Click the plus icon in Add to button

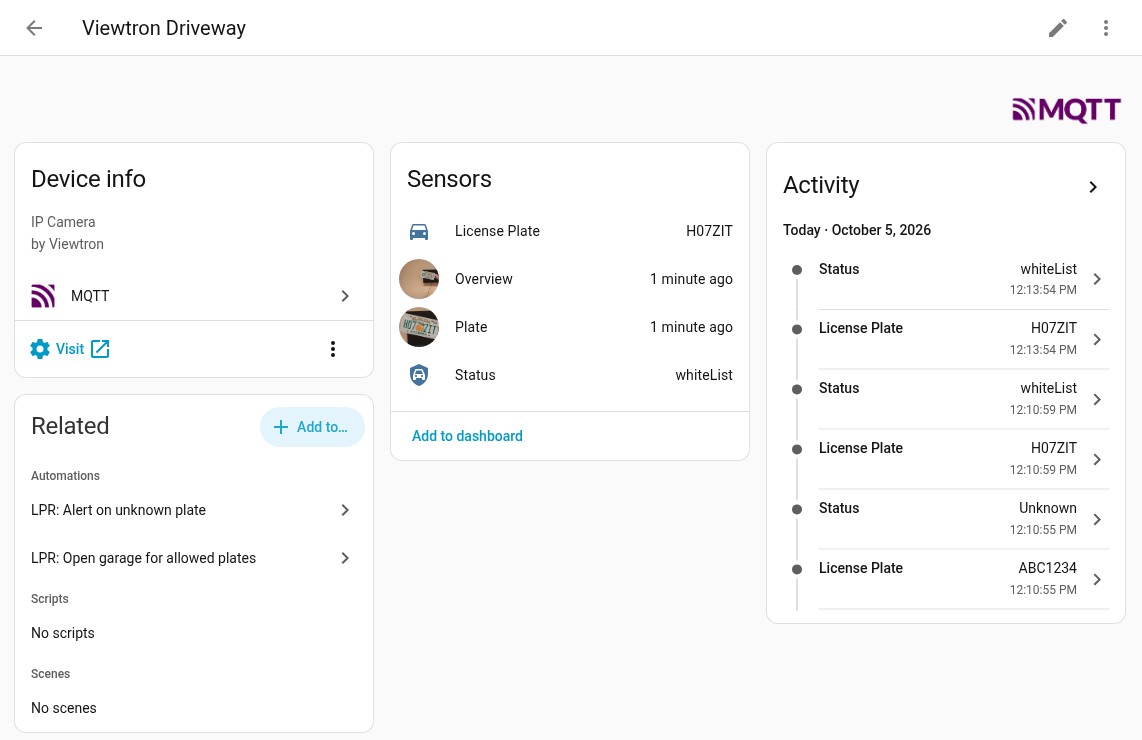point(281,427)
